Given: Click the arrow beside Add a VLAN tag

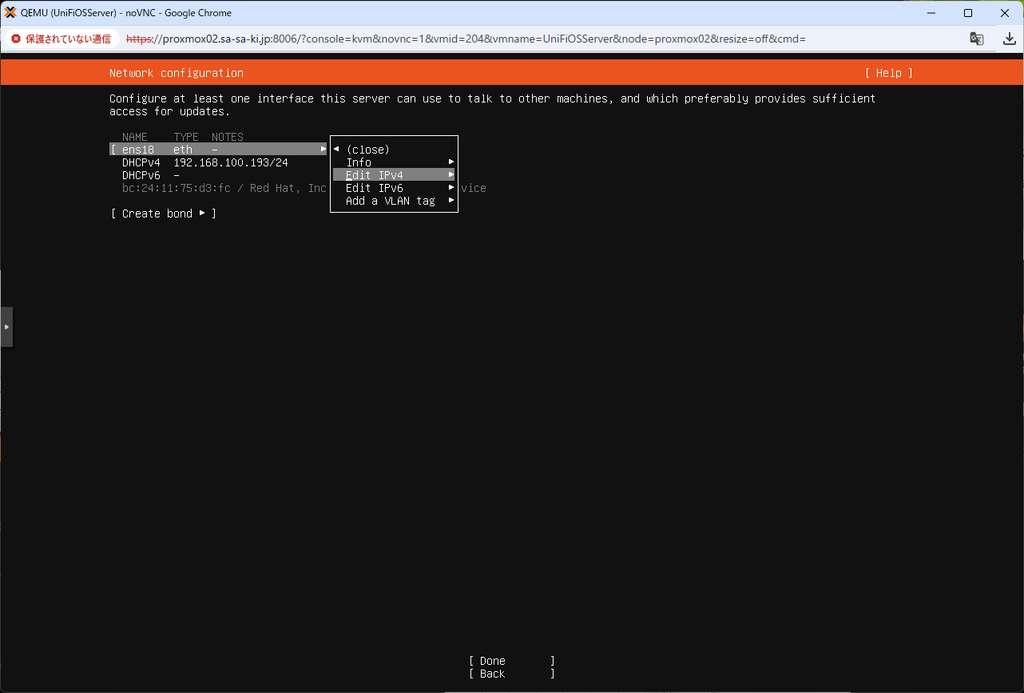Looking at the screenshot, I should pos(451,200).
